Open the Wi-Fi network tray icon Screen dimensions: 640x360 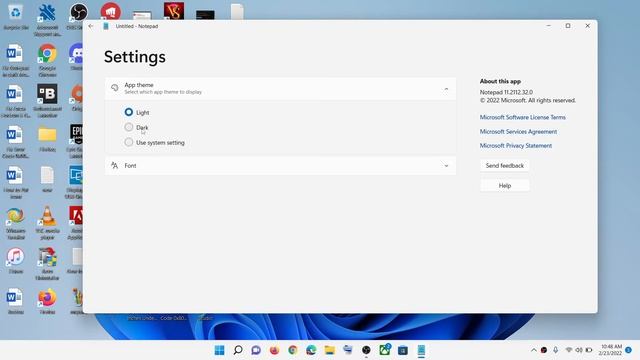569,350
